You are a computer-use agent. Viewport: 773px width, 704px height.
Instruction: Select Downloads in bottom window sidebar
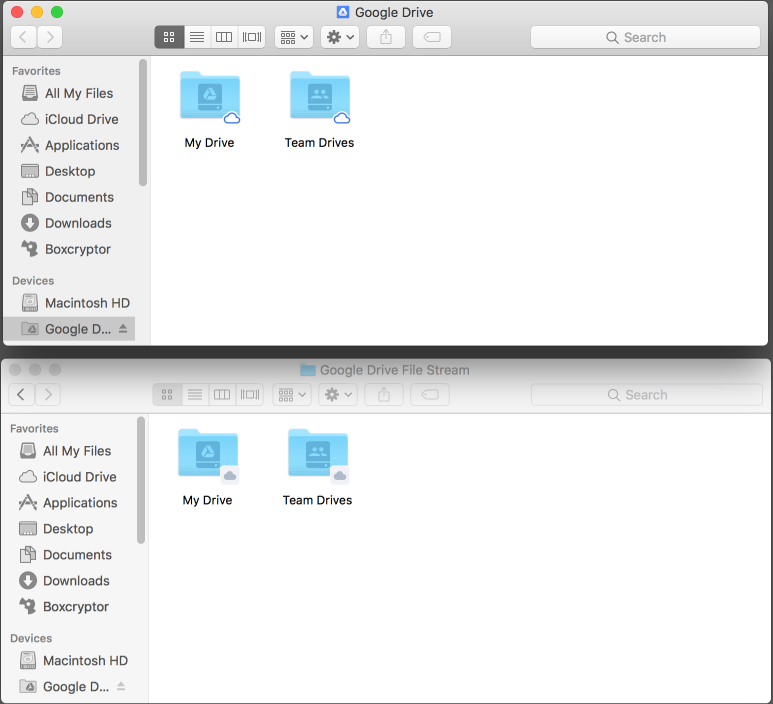point(68,581)
